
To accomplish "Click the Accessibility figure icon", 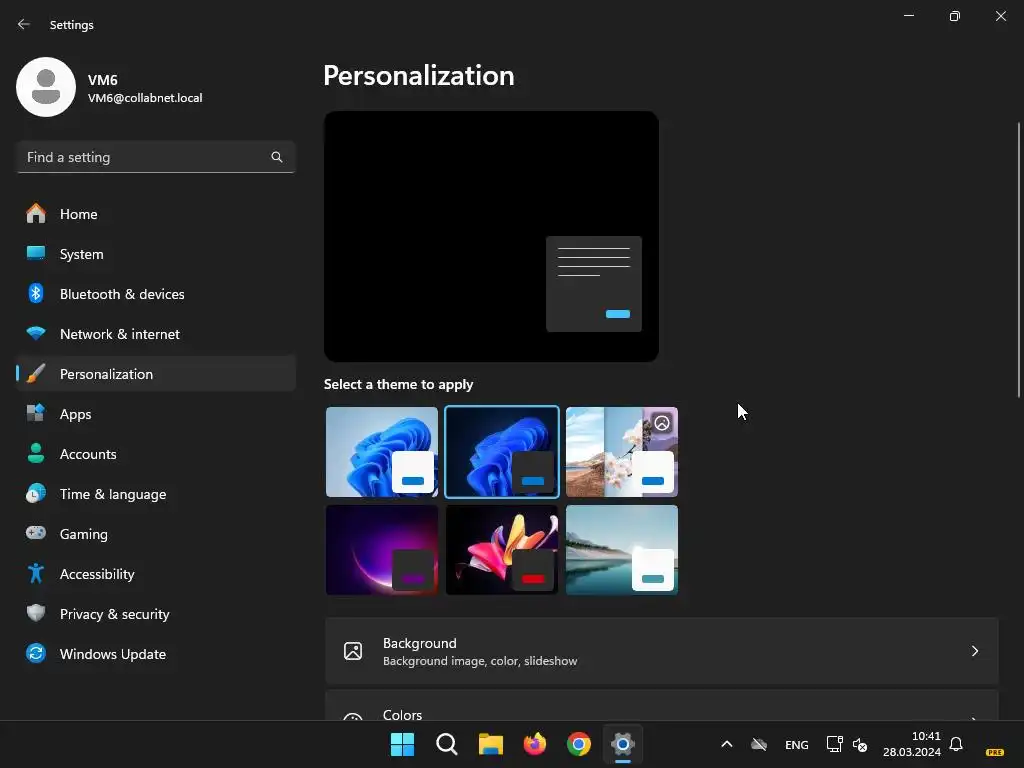I will point(36,573).
